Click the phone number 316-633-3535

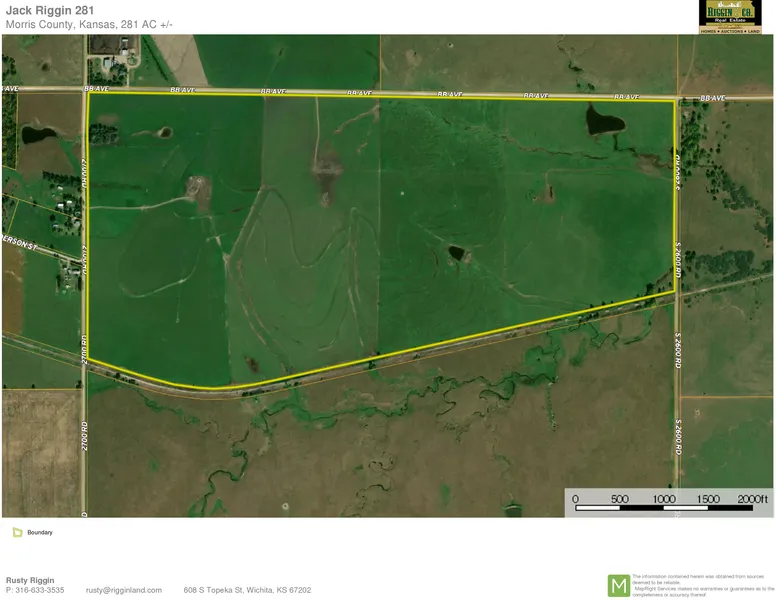(x=35, y=590)
